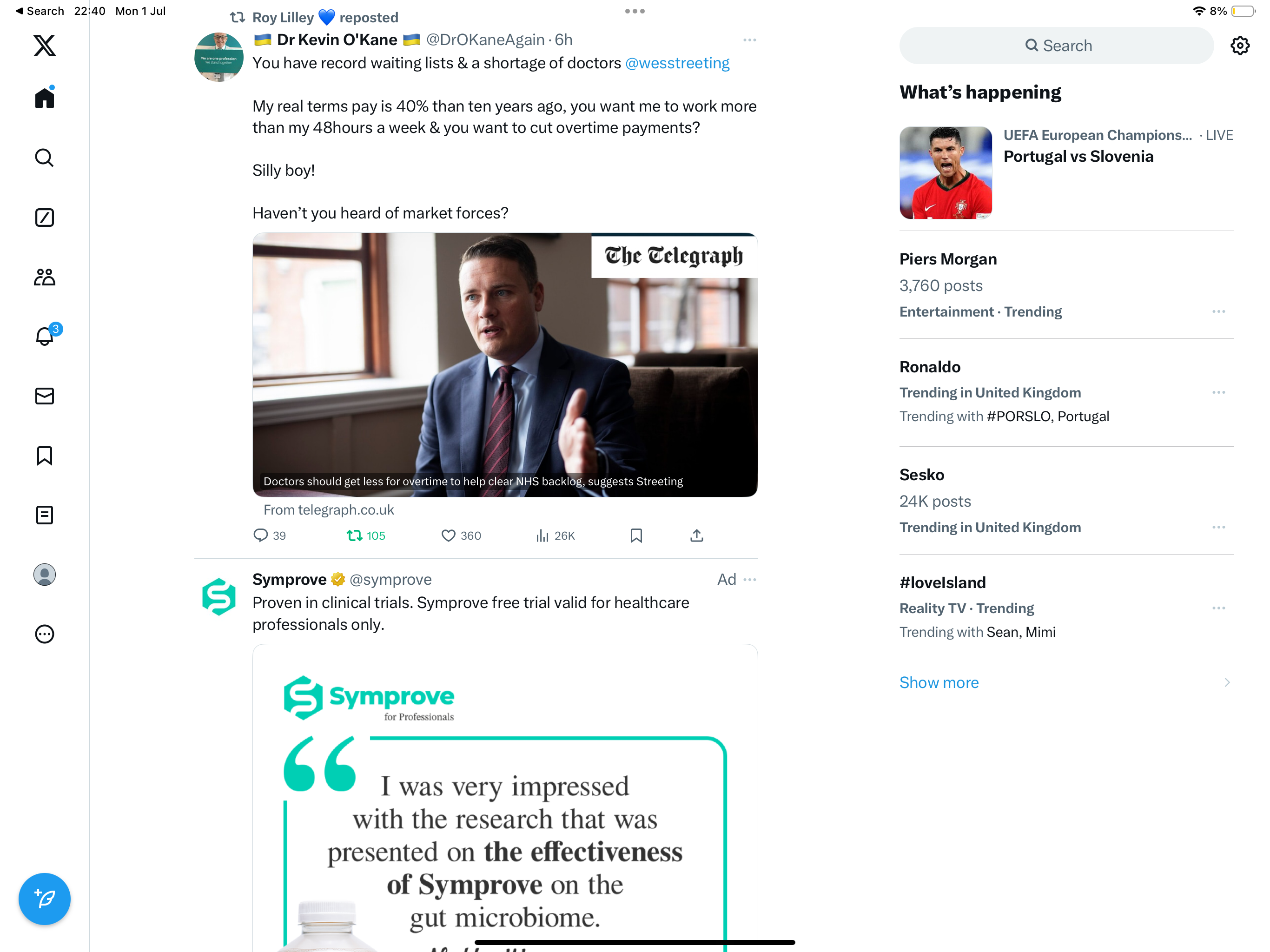Open Notifications bell with 3 badge

click(45, 337)
